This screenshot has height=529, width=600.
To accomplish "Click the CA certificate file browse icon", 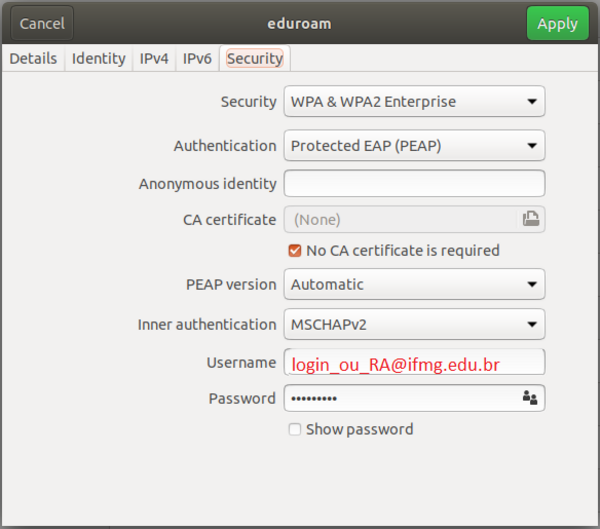I will [531, 219].
